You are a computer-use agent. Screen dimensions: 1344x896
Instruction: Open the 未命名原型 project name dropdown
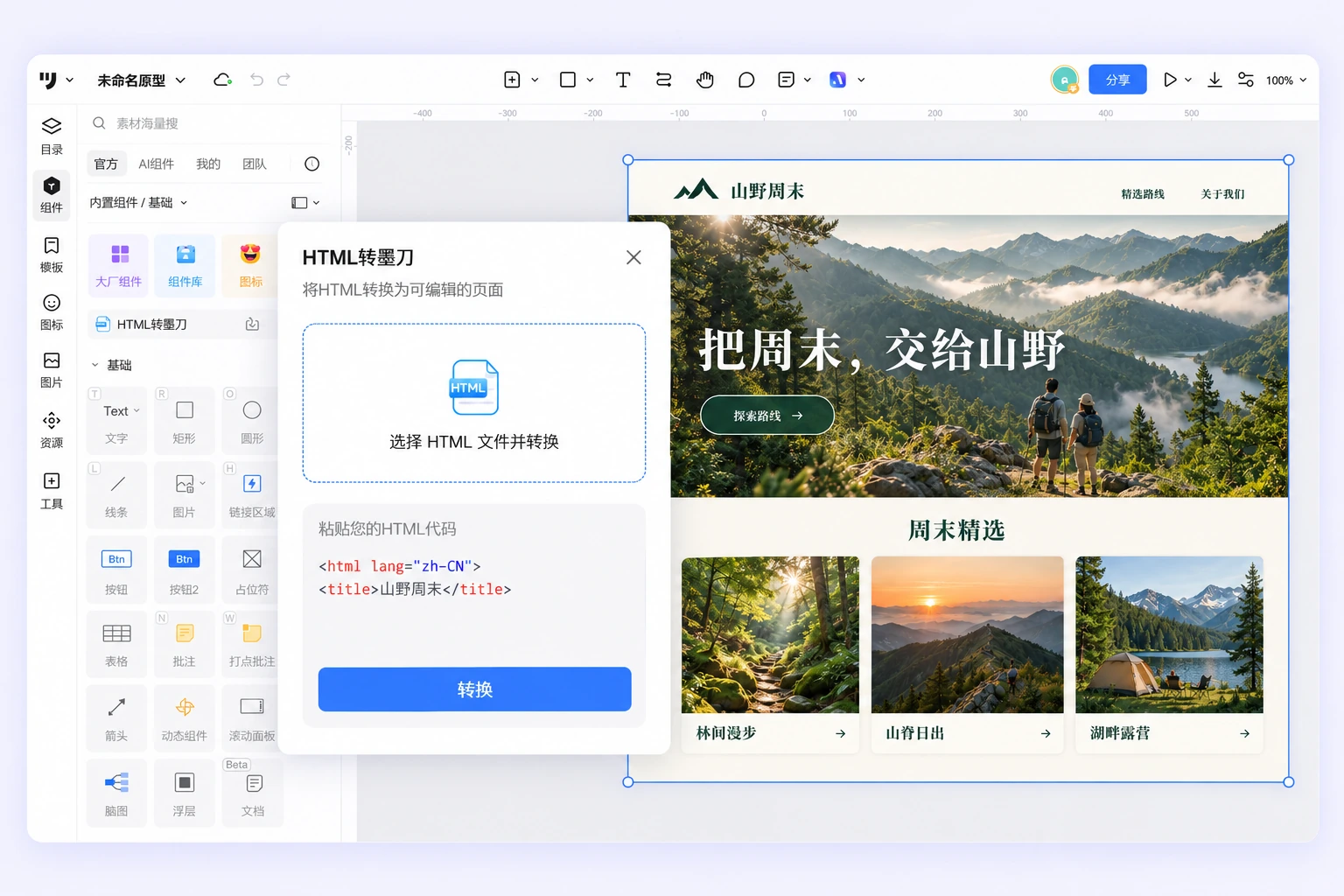[x=141, y=80]
